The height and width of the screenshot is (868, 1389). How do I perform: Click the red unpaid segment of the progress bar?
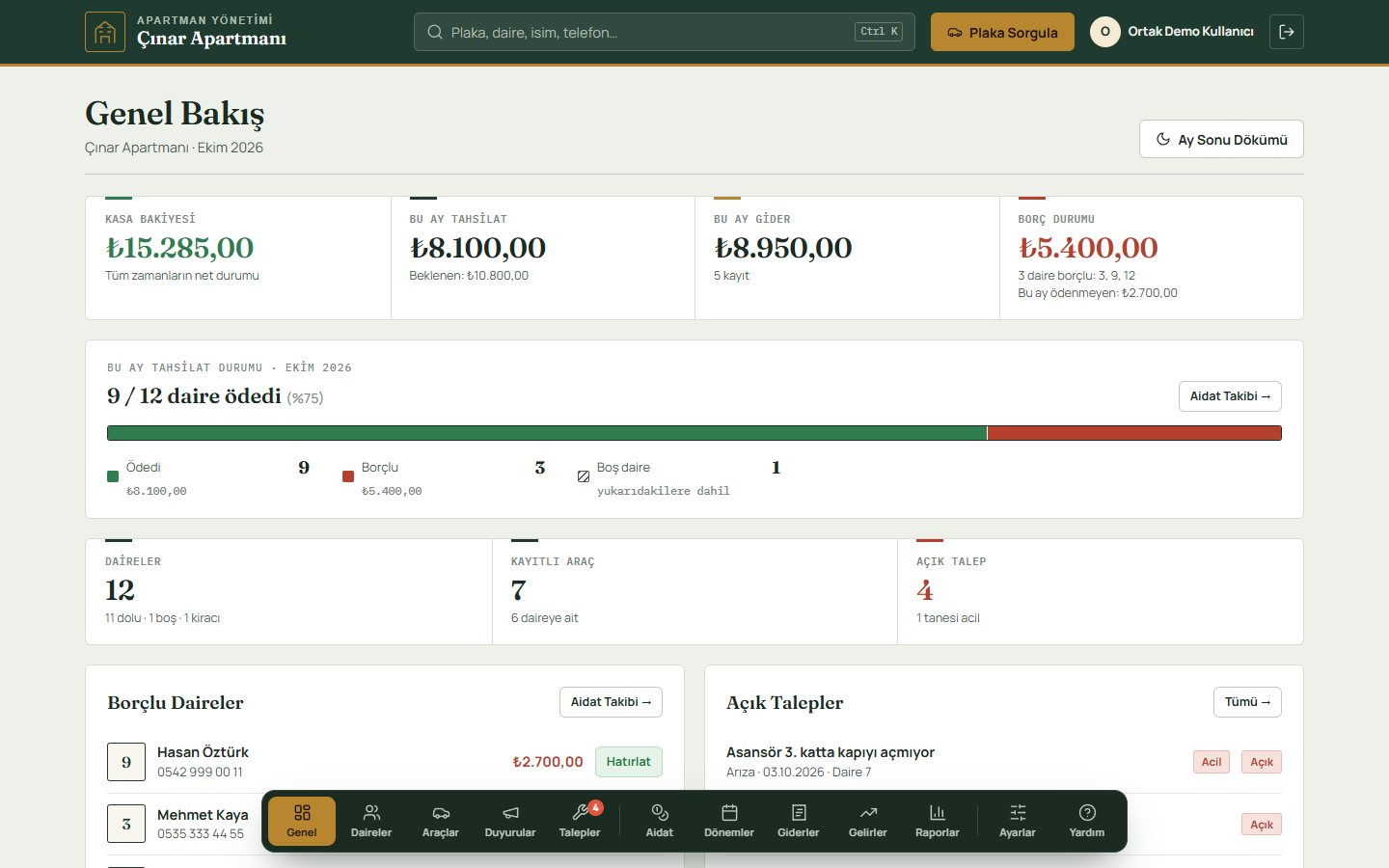[x=1134, y=433]
